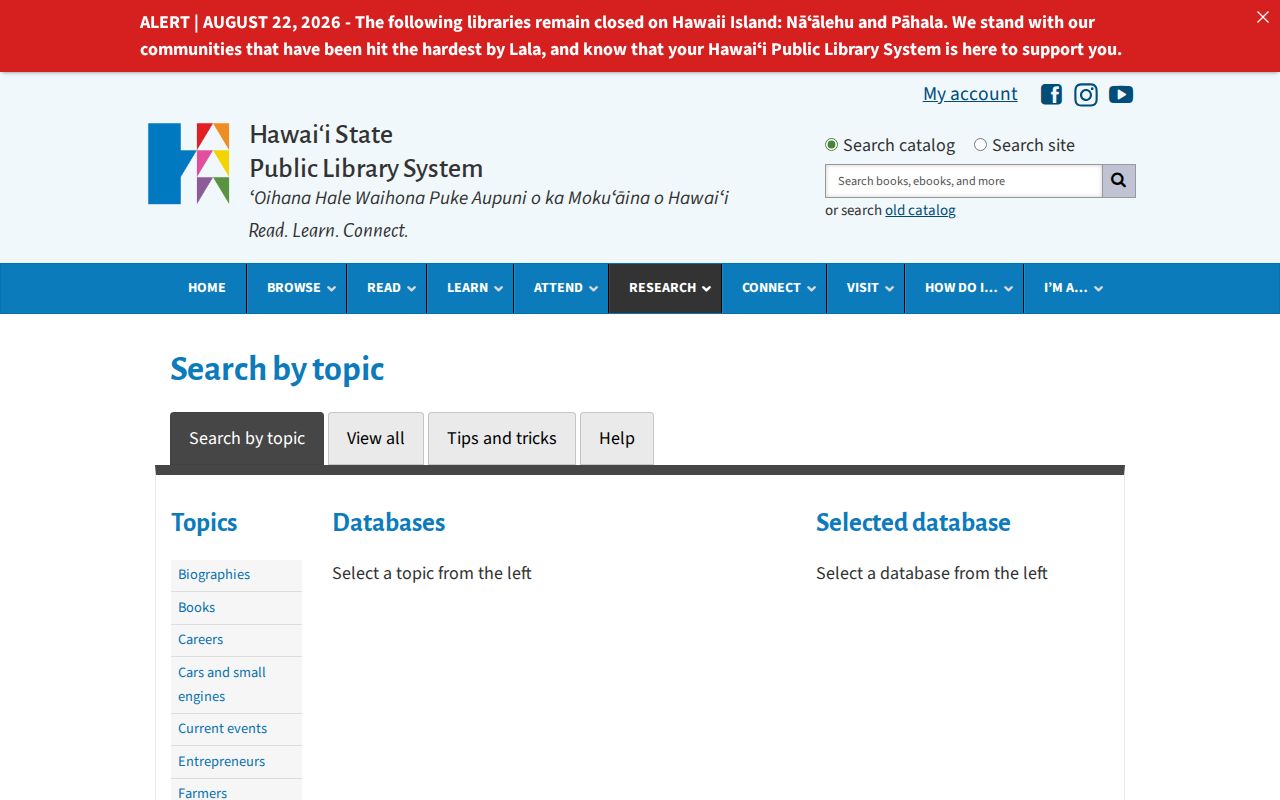1280x800 pixels.
Task: Click the catalog search input field
Action: [963, 181]
